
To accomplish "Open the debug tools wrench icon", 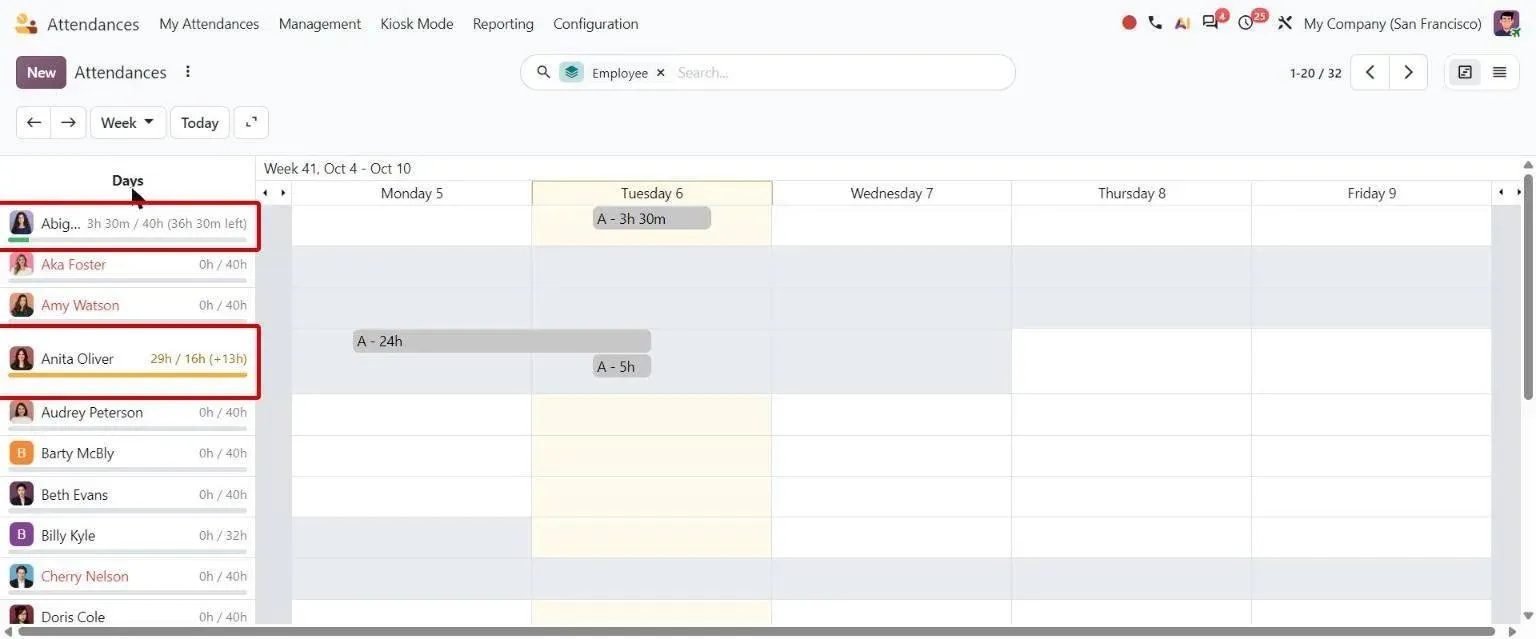I will click(1285, 23).
